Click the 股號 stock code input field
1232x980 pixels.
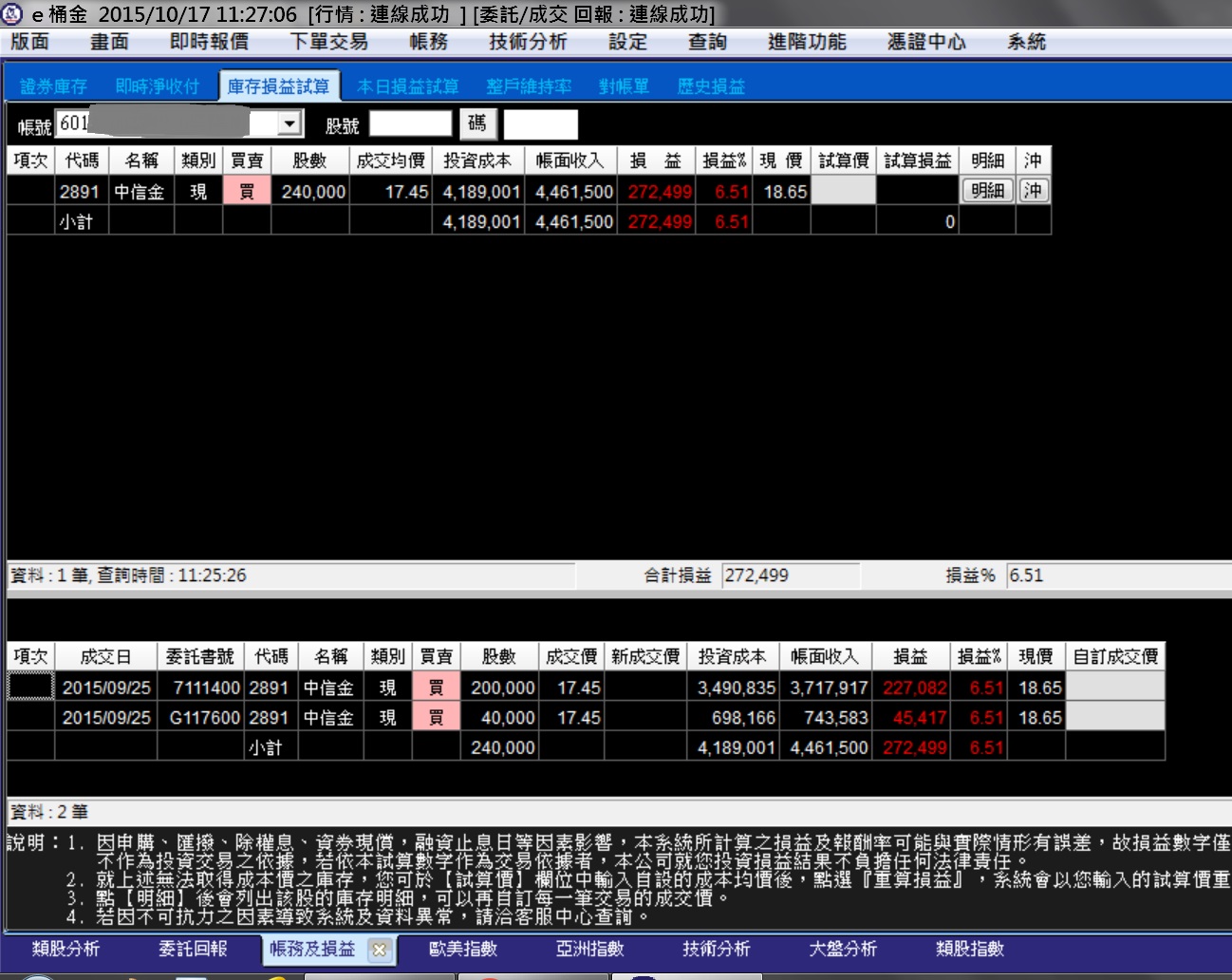pyautogui.click(x=410, y=123)
